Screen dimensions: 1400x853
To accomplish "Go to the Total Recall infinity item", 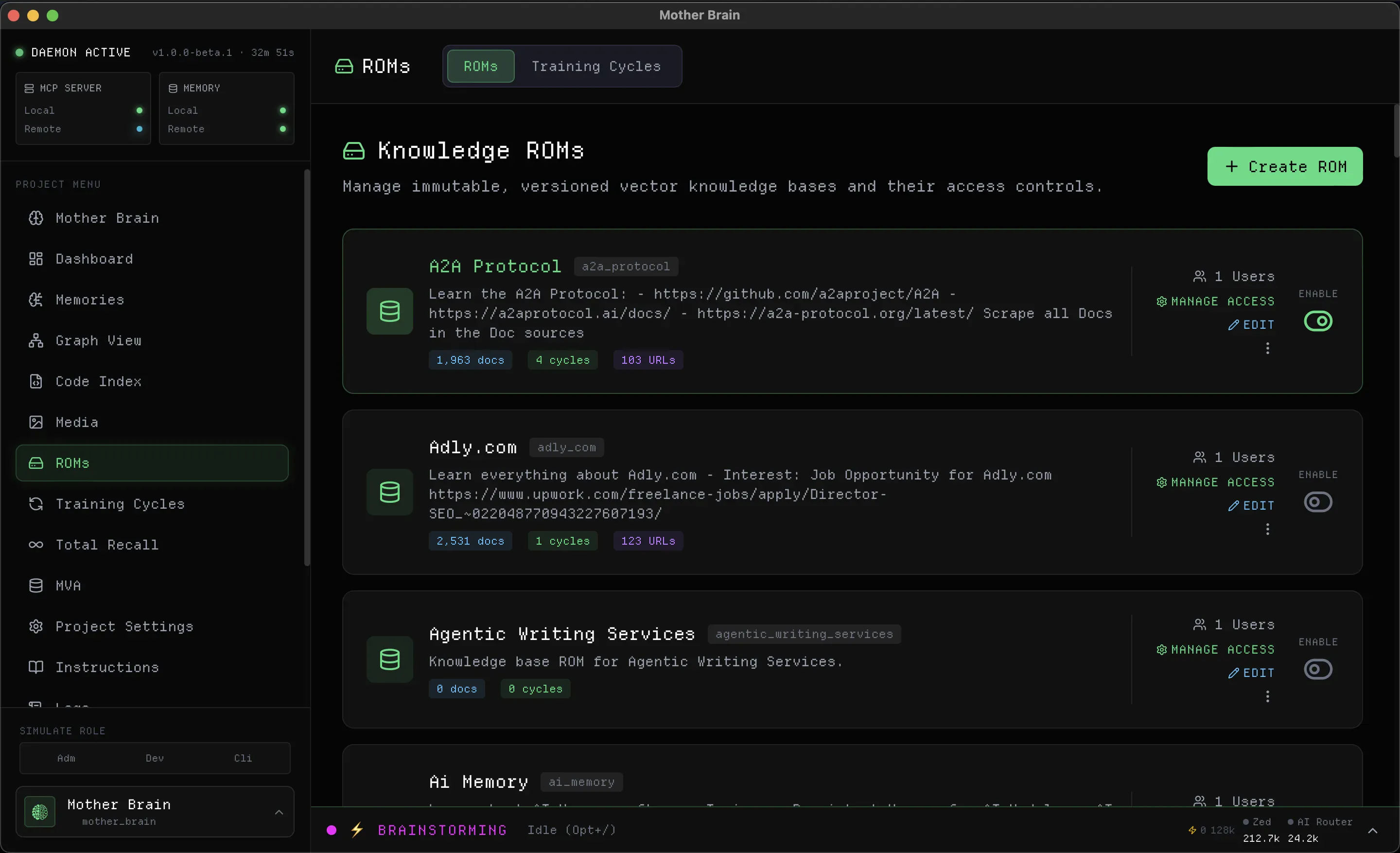I will coord(152,544).
